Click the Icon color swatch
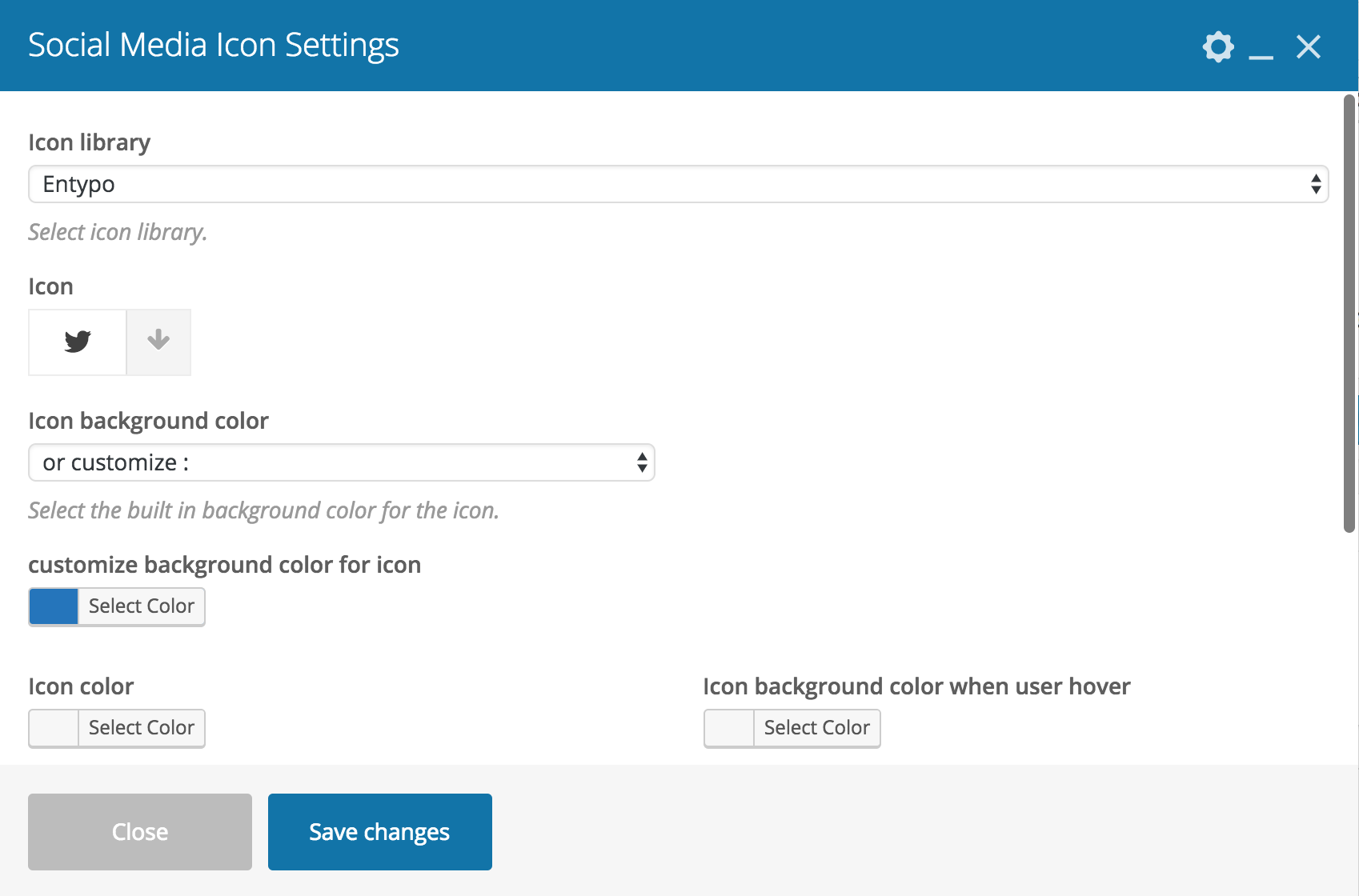 point(54,728)
